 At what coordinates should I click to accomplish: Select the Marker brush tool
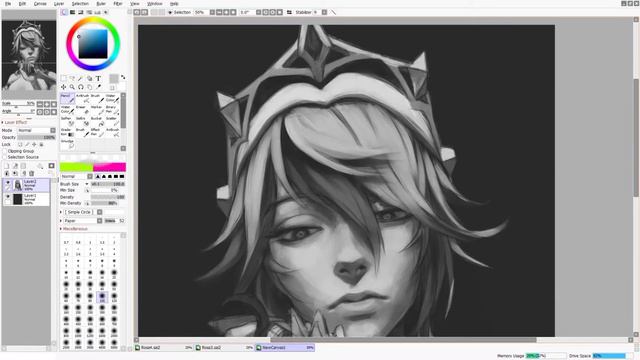97,109
